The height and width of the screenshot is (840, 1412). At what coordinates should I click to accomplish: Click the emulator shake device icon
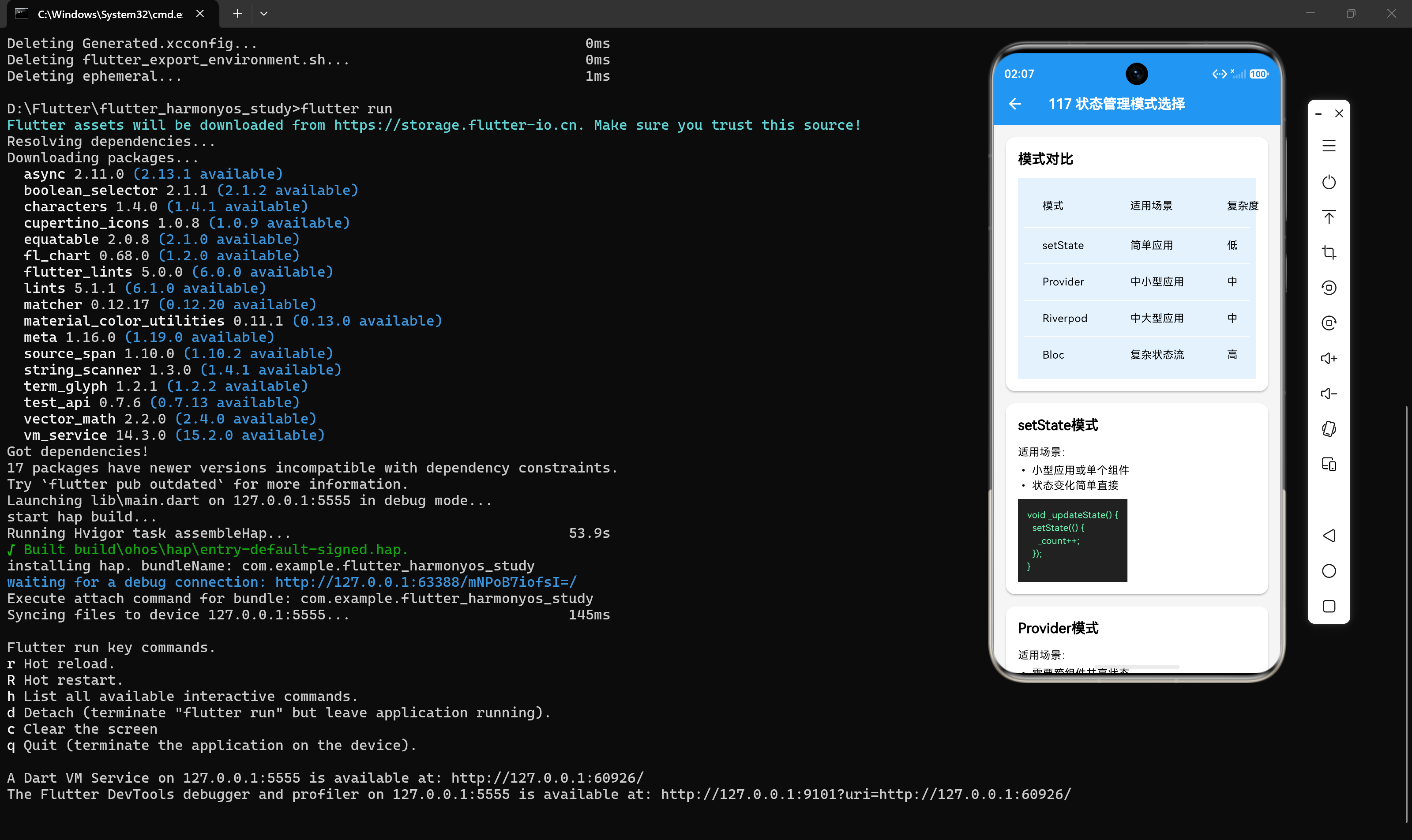tap(1329, 429)
